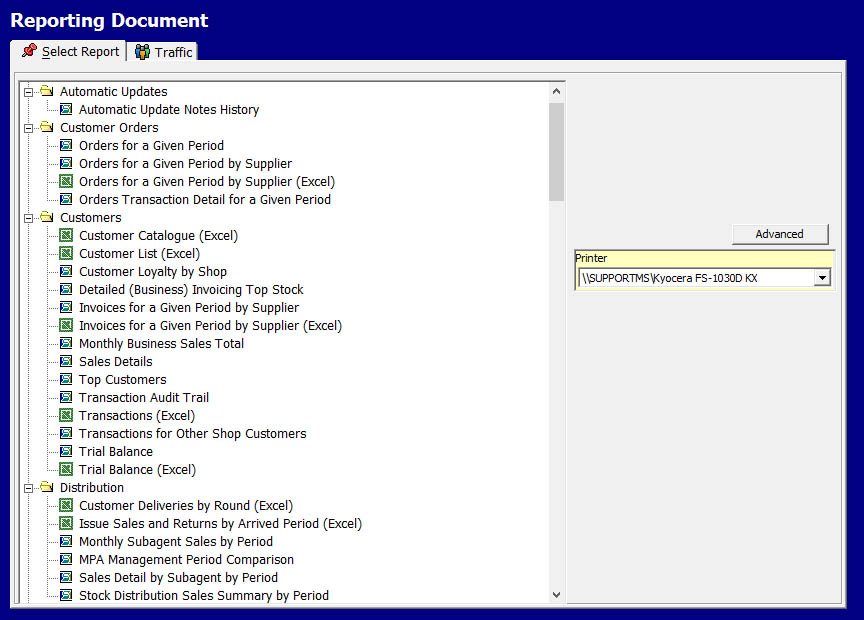864x620 pixels.
Task: Click the Transaction Audit Trail report icon
Action: click(x=66, y=397)
